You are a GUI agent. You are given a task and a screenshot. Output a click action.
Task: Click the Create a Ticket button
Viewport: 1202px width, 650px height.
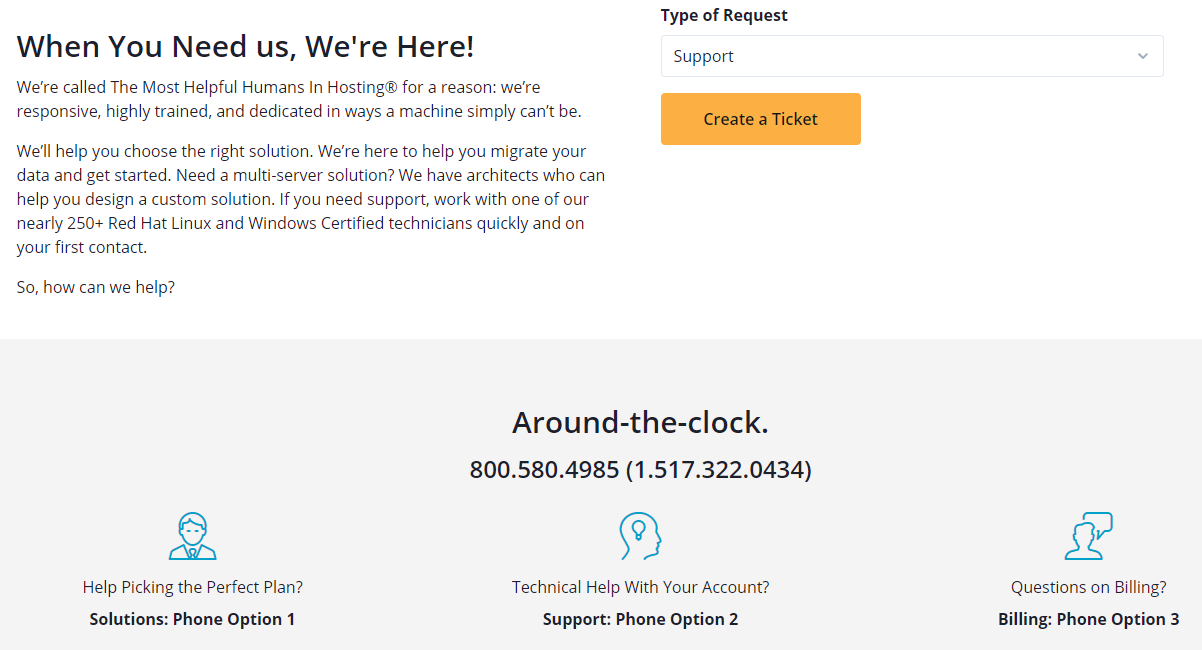tap(761, 119)
